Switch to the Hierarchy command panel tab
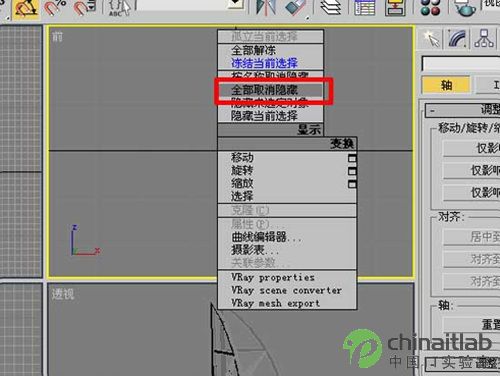Viewport: 500px width, 376px height. point(484,39)
